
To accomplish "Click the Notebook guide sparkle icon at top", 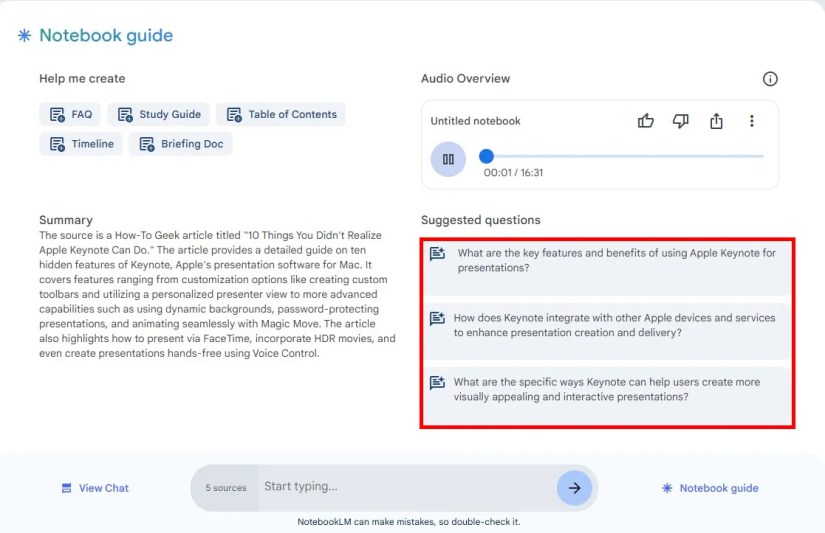I will click(x=24, y=35).
